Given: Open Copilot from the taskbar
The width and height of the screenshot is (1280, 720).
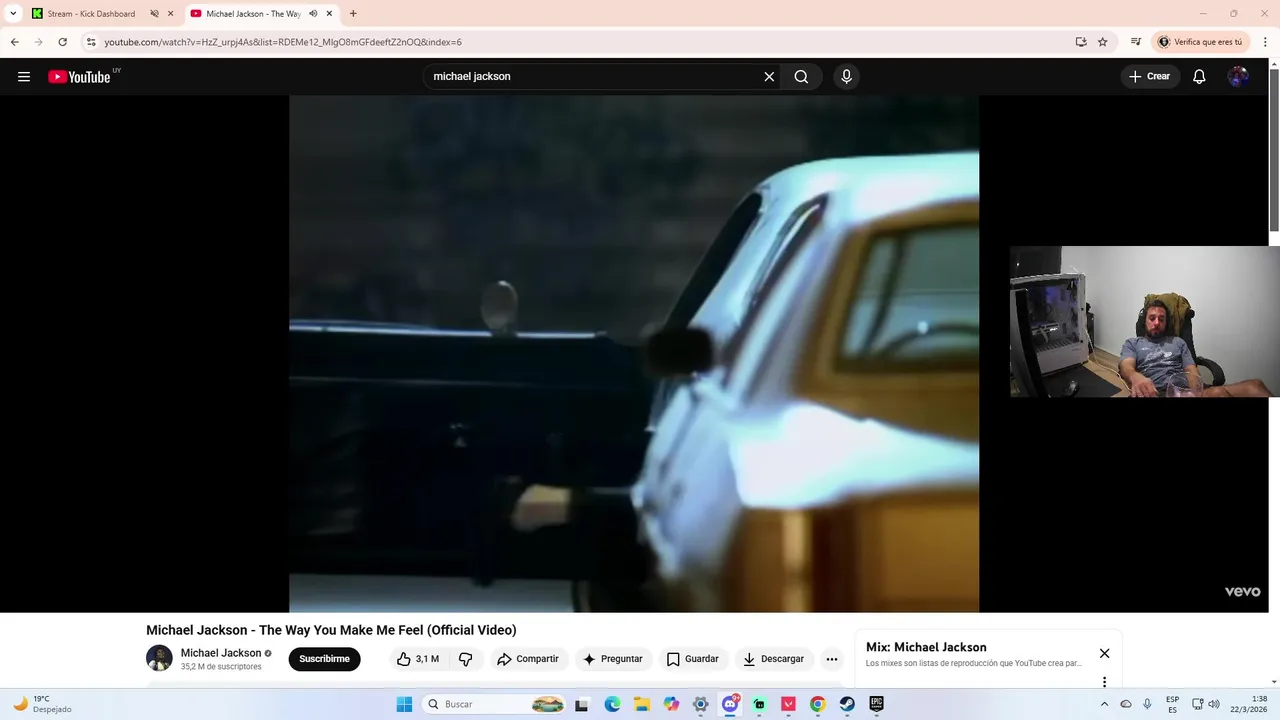Looking at the screenshot, I should click(671, 704).
